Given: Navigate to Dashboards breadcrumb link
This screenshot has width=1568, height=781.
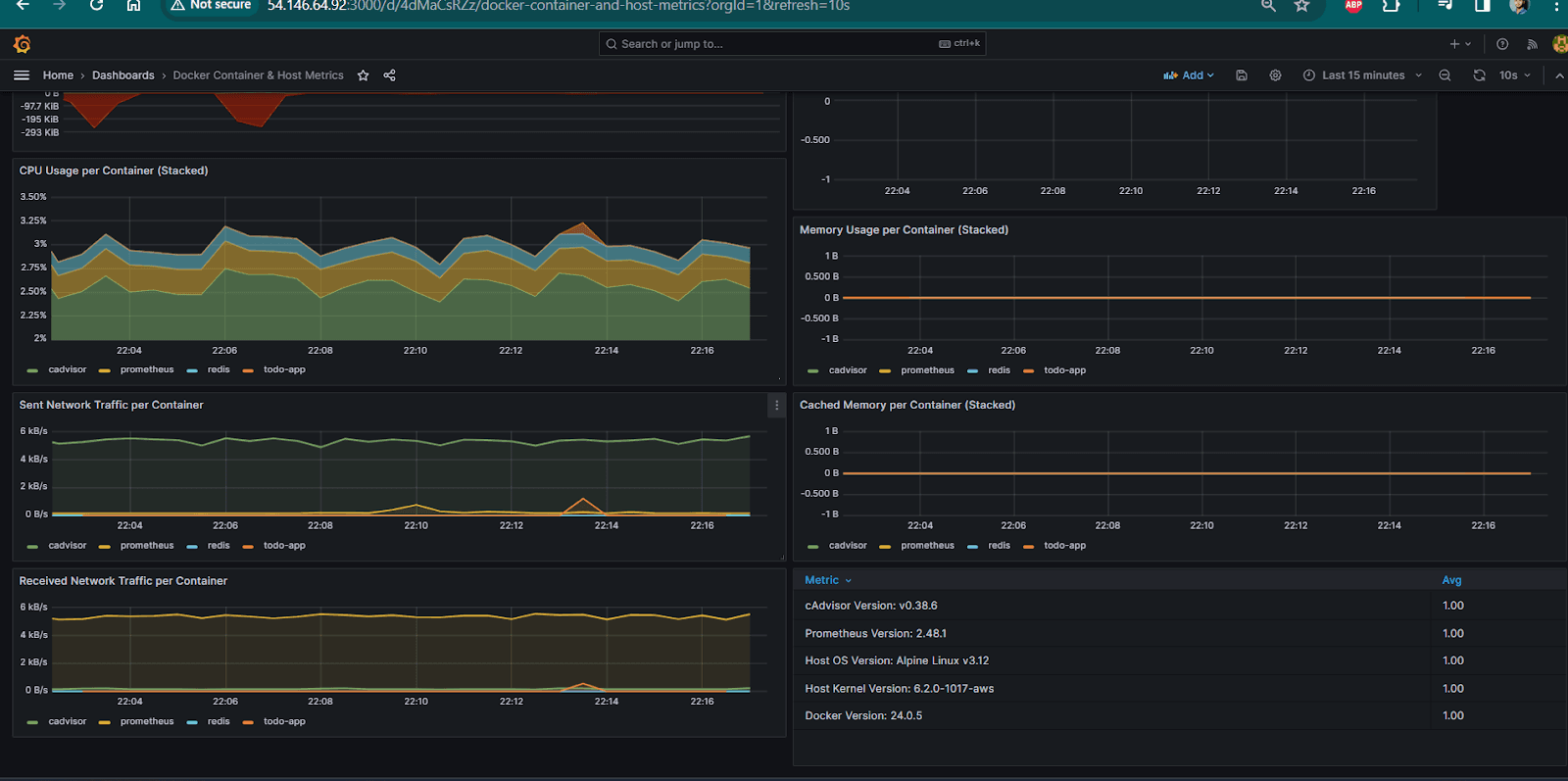Looking at the screenshot, I should (x=123, y=75).
